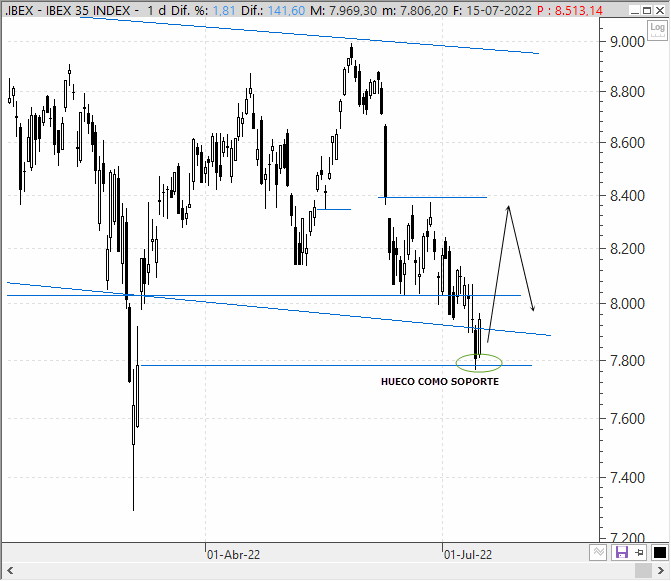Image resolution: width=671 pixels, height=581 pixels.
Task: Click the 7.800 price axis label
Action: point(627,361)
